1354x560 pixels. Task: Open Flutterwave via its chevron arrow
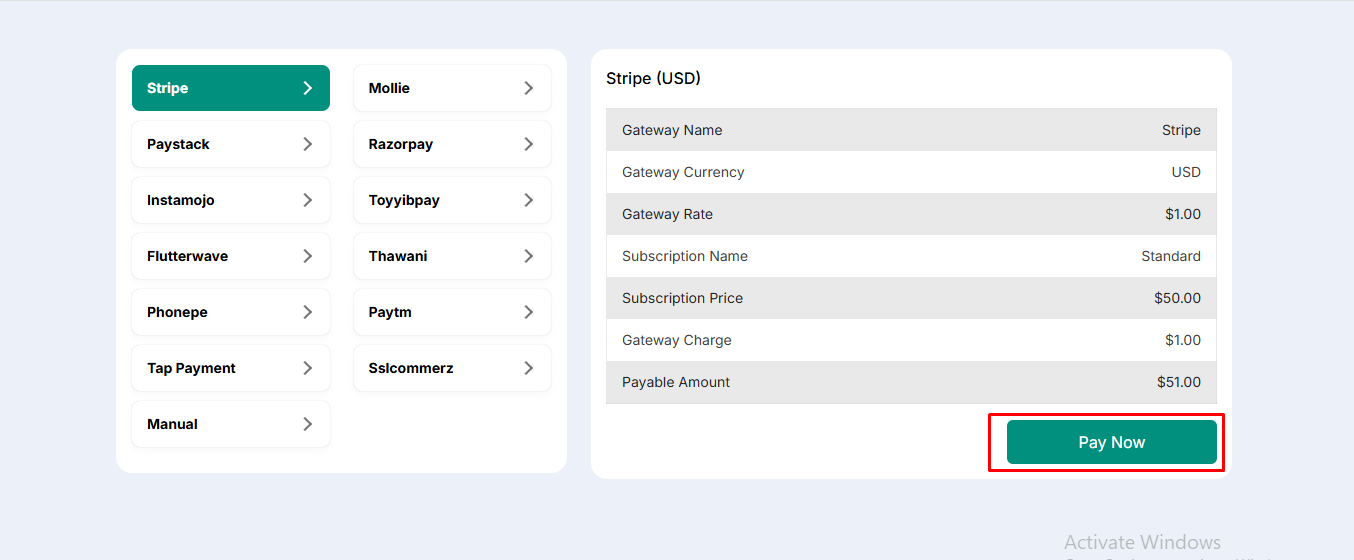307,256
